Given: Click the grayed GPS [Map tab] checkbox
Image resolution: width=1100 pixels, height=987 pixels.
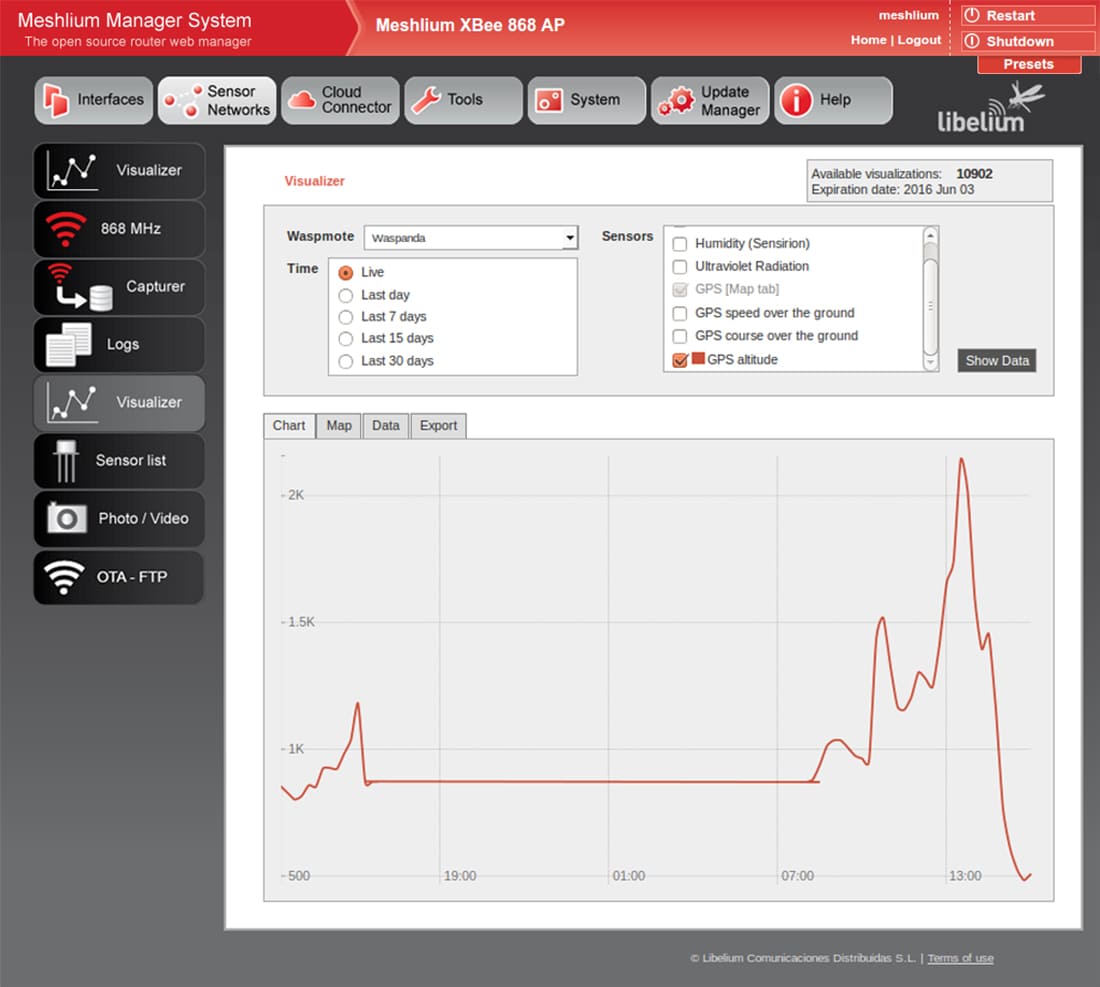Looking at the screenshot, I should pos(679,290).
